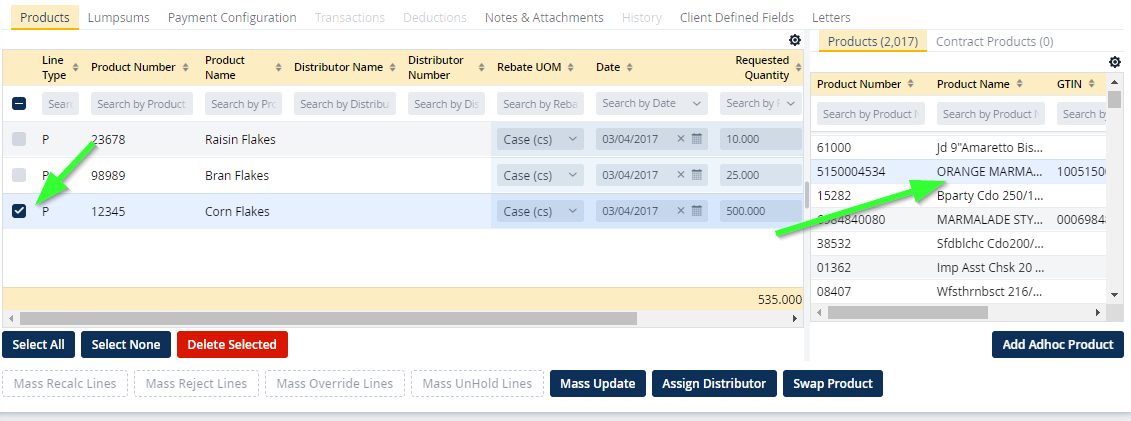
Task: Clear the date in Bran Flakes row
Action: [681, 176]
